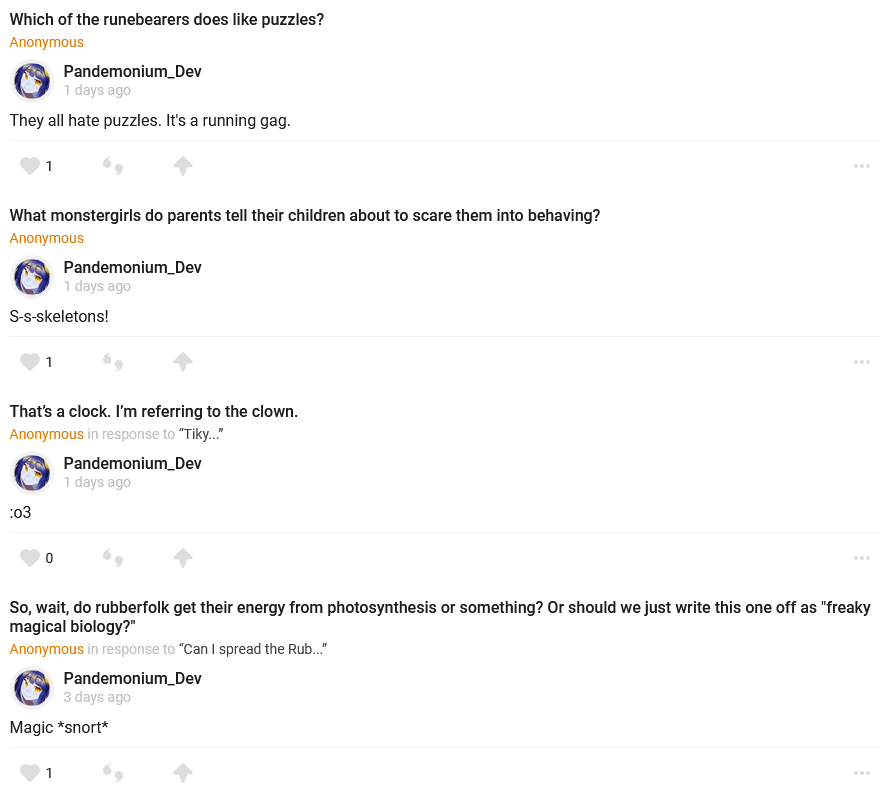The image size is (890, 793).
Task: Quote the 'They all hate puzzles' answer
Action: pyautogui.click(x=113, y=166)
